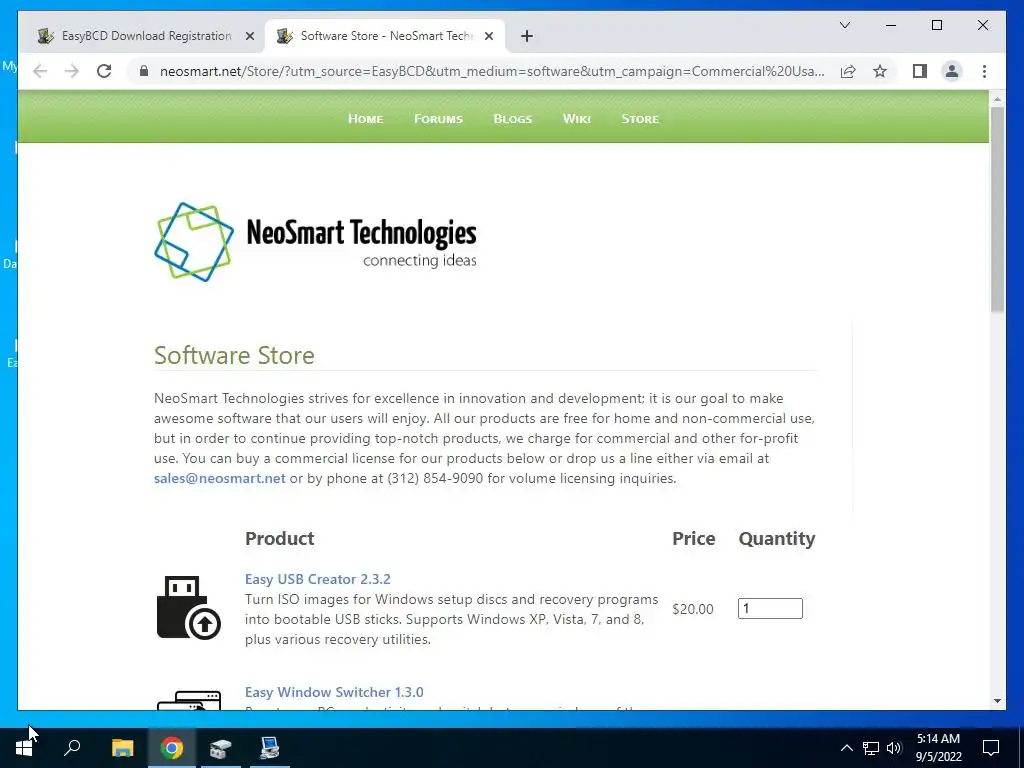The image size is (1024, 768).
Task: Open the taskbar clock showing 5:14 AM
Action: pyautogui.click(x=938, y=748)
